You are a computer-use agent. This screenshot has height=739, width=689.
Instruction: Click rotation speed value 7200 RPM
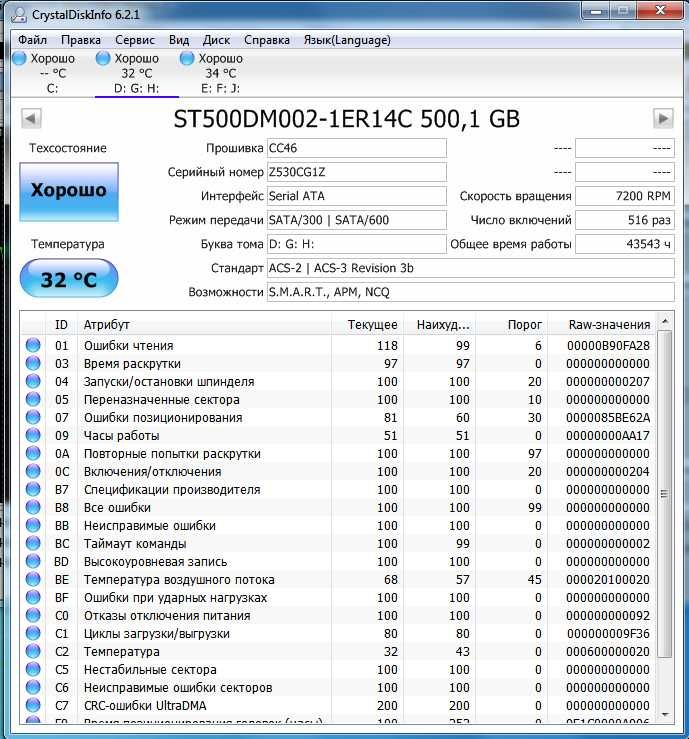(625, 196)
